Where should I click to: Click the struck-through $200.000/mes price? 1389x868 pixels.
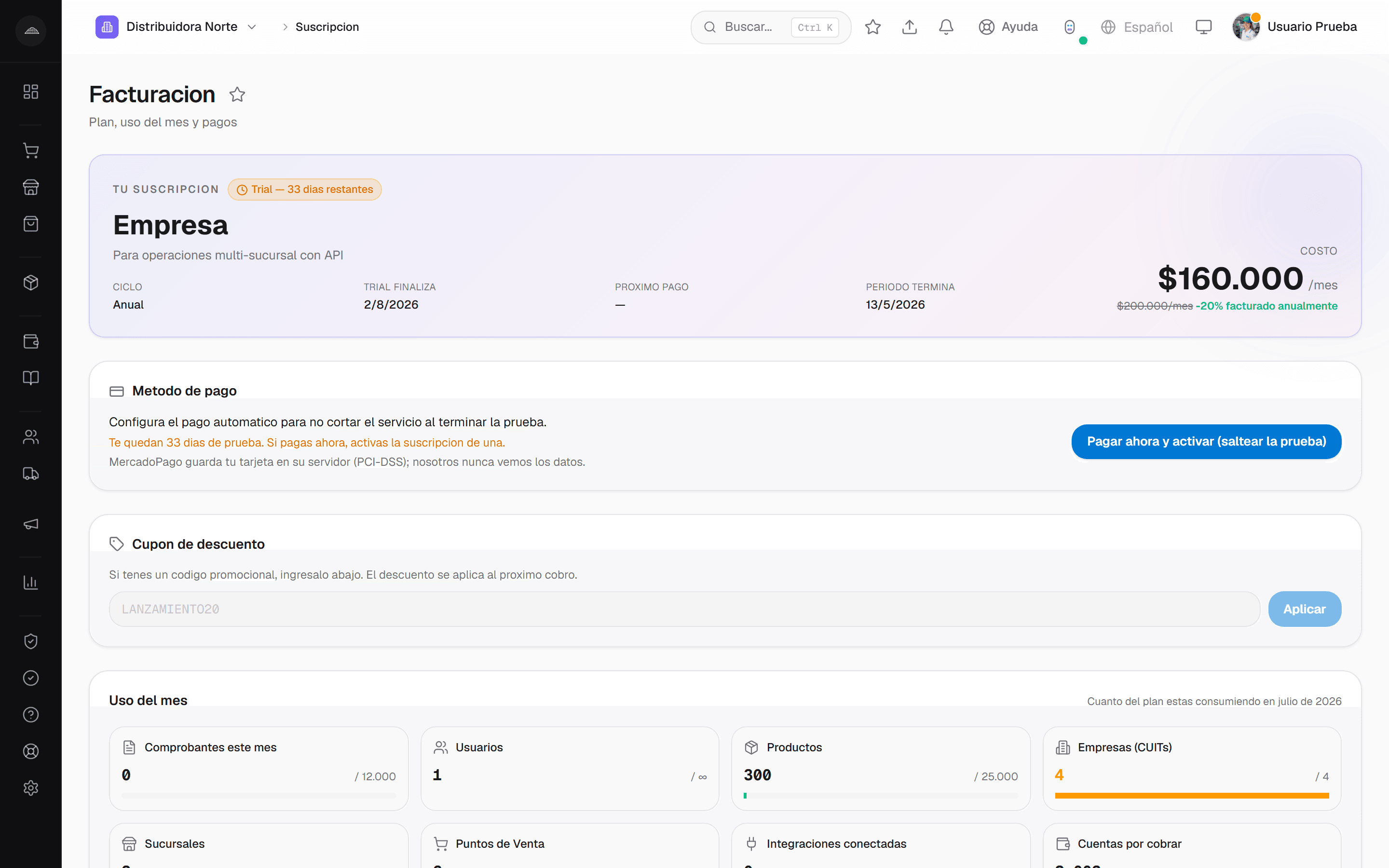tap(1155, 306)
